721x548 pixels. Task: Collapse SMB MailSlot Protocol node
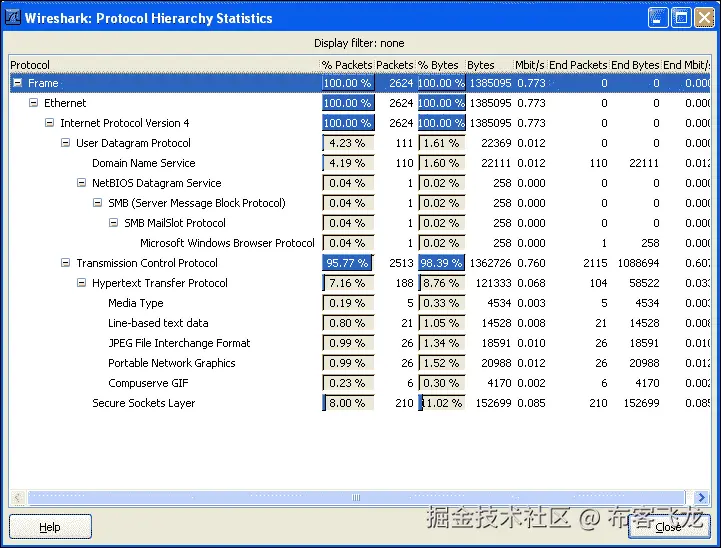tap(113, 223)
